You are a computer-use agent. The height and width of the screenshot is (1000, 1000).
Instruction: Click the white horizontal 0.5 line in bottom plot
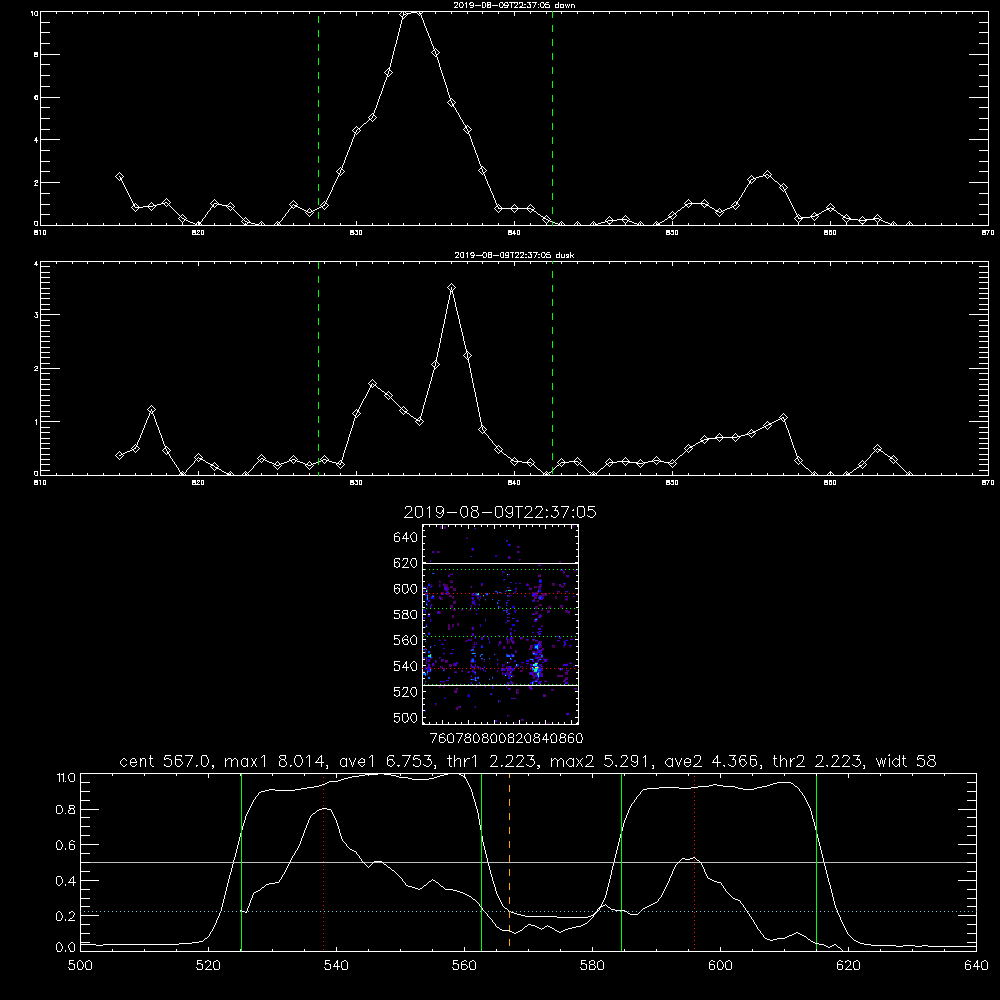[528, 862]
